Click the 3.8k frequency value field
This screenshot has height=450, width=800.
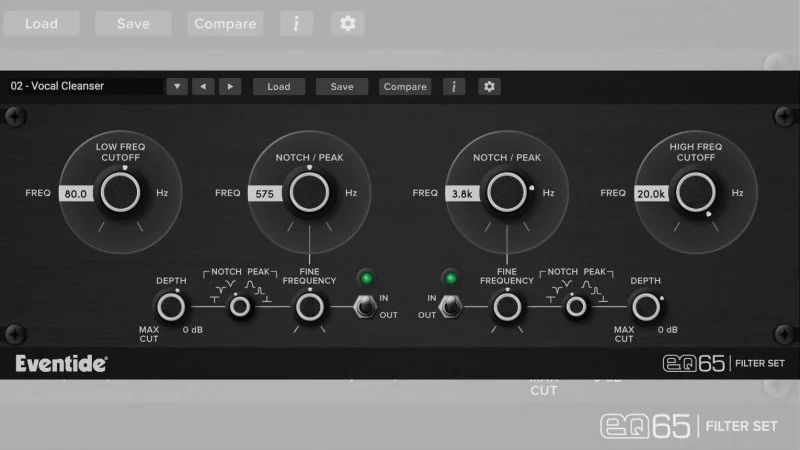tap(462, 193)
